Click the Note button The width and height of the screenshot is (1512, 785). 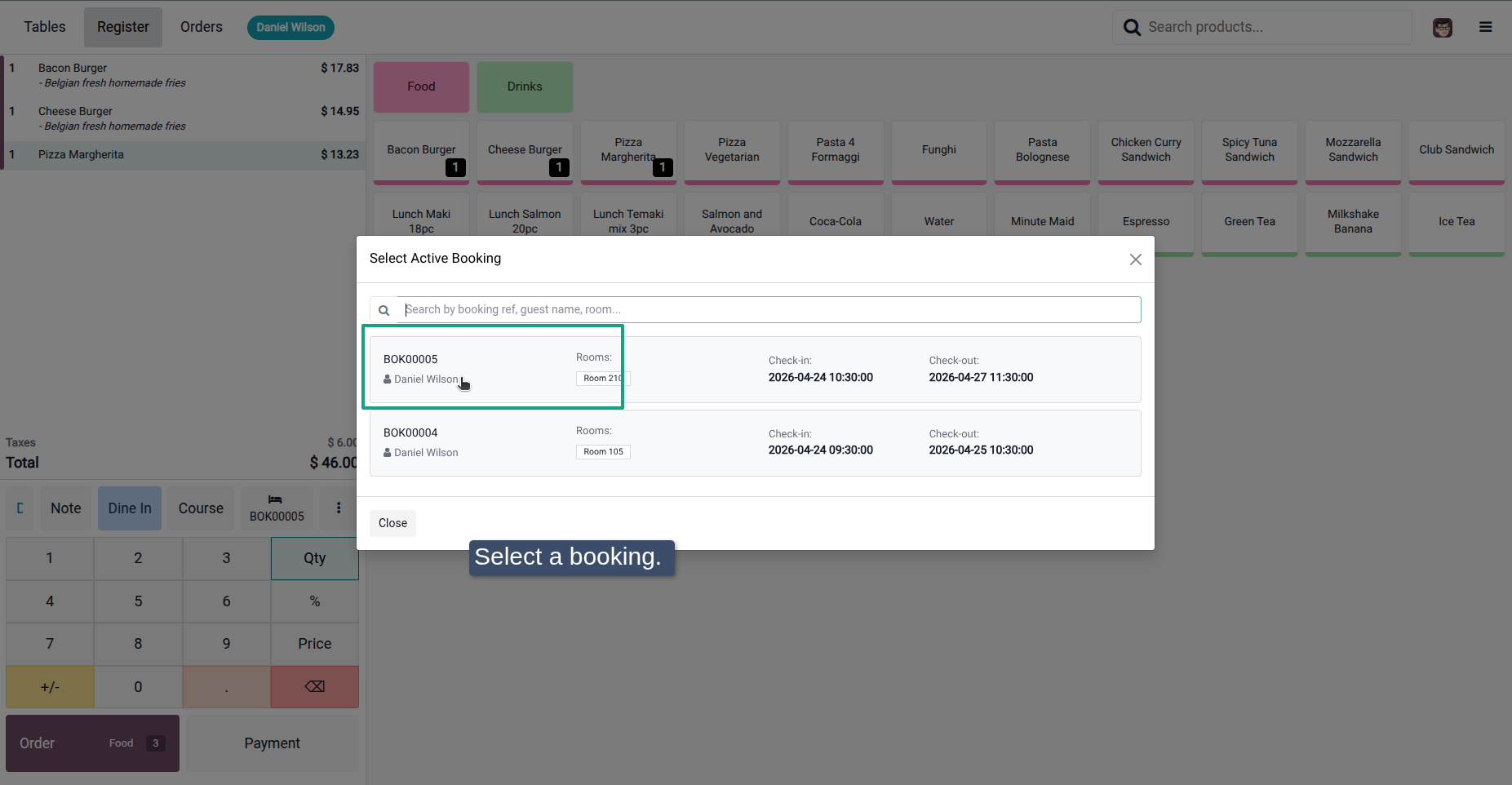pyautogui.click(x=66, y=508)
